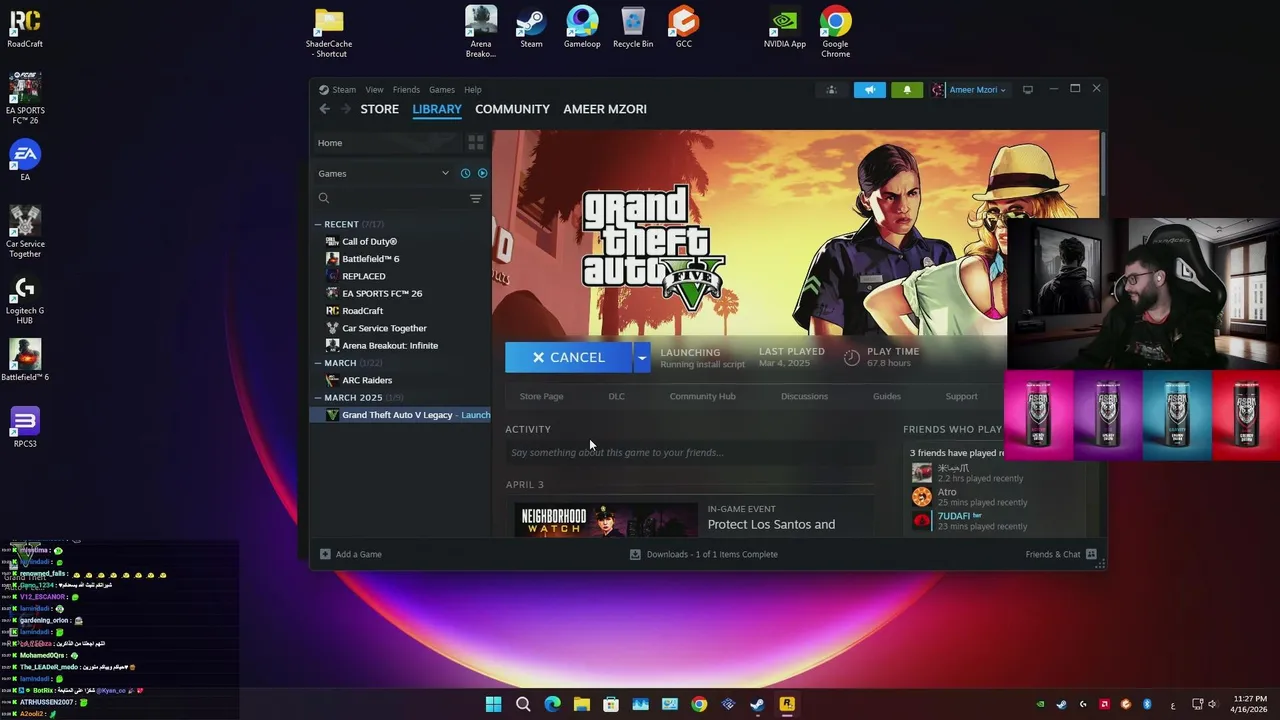This screenshot has width=1280, height=720.
Task: Open Friends & Chat panel
Action: pyautogui.click(x=1060, y=554)
